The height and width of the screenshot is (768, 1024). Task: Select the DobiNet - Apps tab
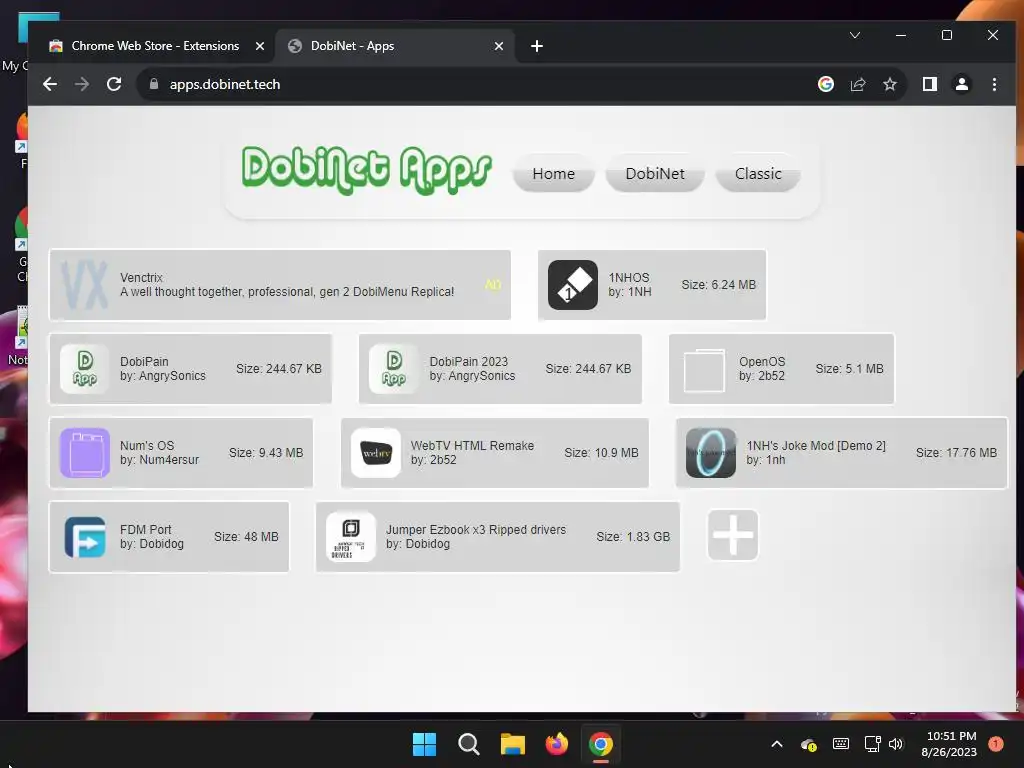coord(394,46)
